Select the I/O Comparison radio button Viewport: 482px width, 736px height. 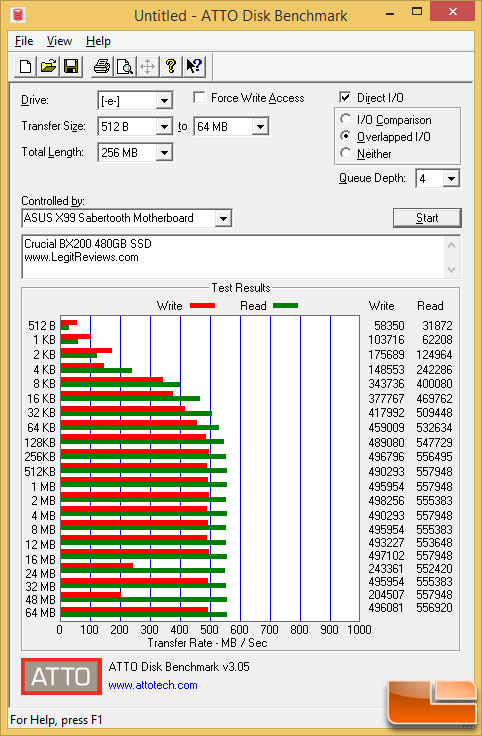pyautogui.click(x=345, y=119)
